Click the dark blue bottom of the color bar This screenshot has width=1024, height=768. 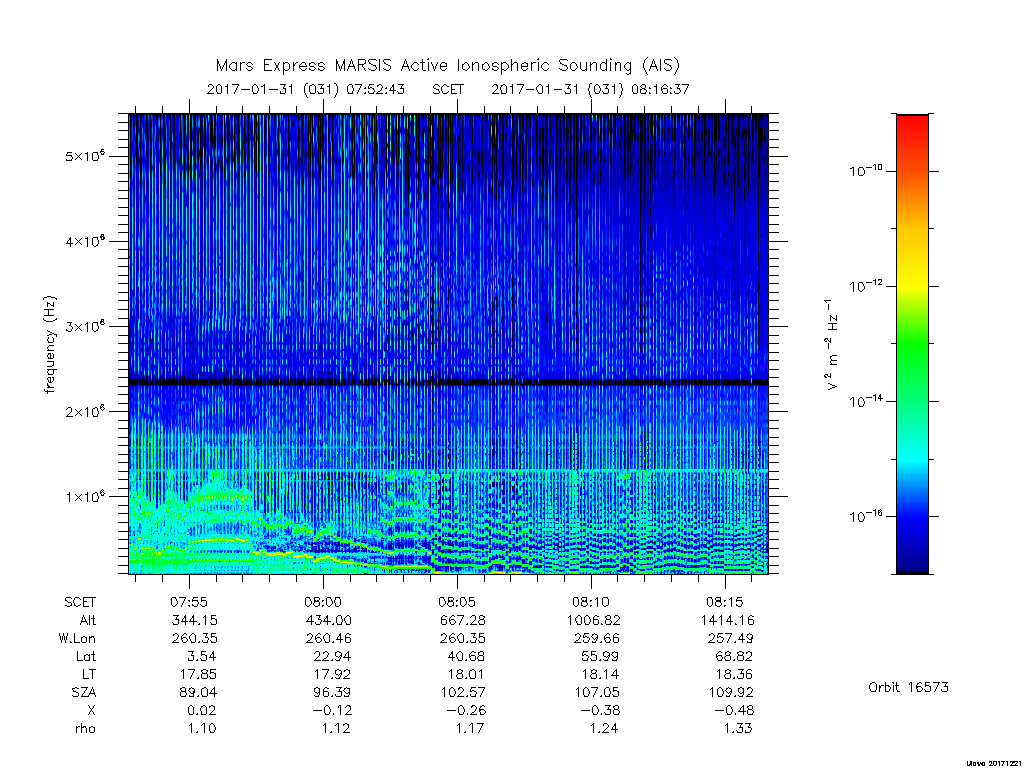coord(912,555)
